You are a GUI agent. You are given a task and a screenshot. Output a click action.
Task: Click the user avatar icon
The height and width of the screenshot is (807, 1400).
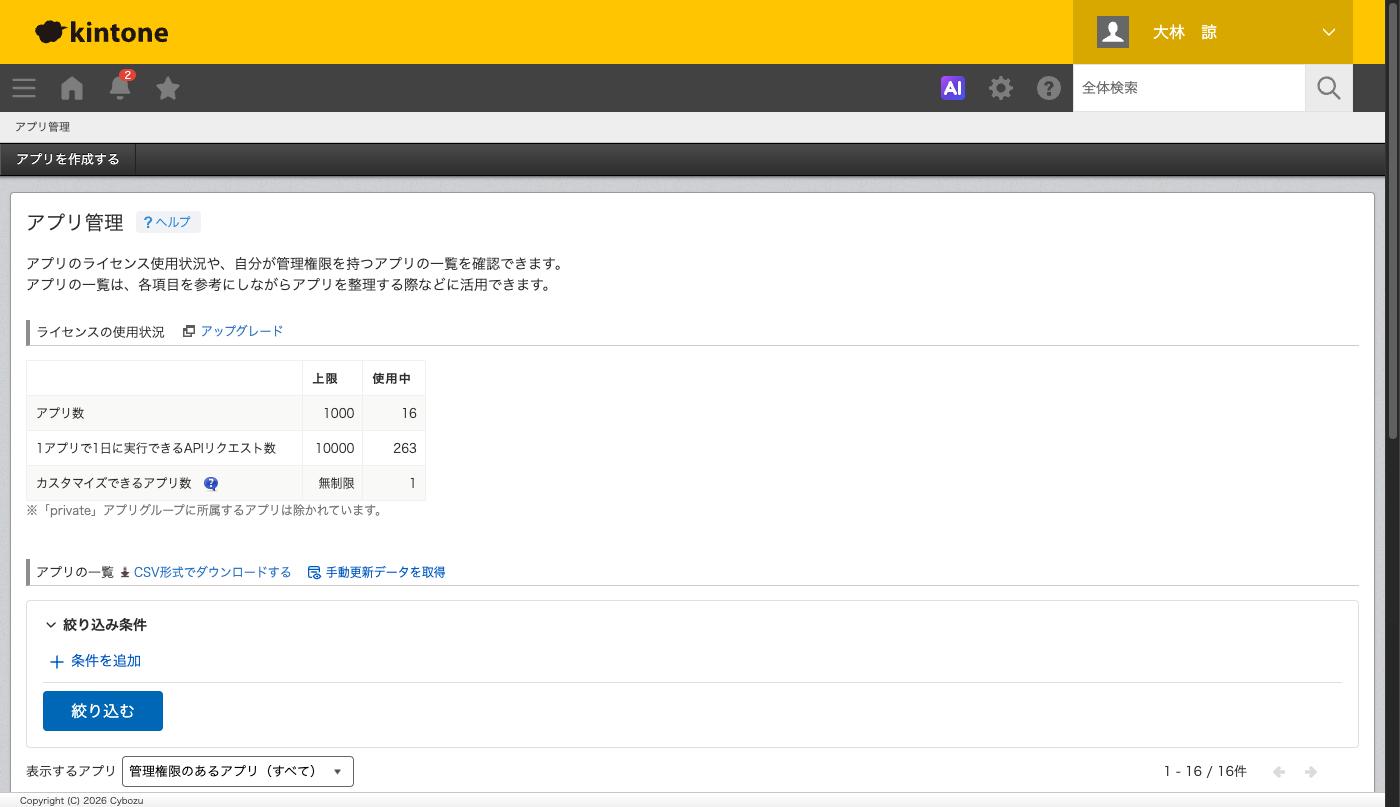coord(1113,32)
